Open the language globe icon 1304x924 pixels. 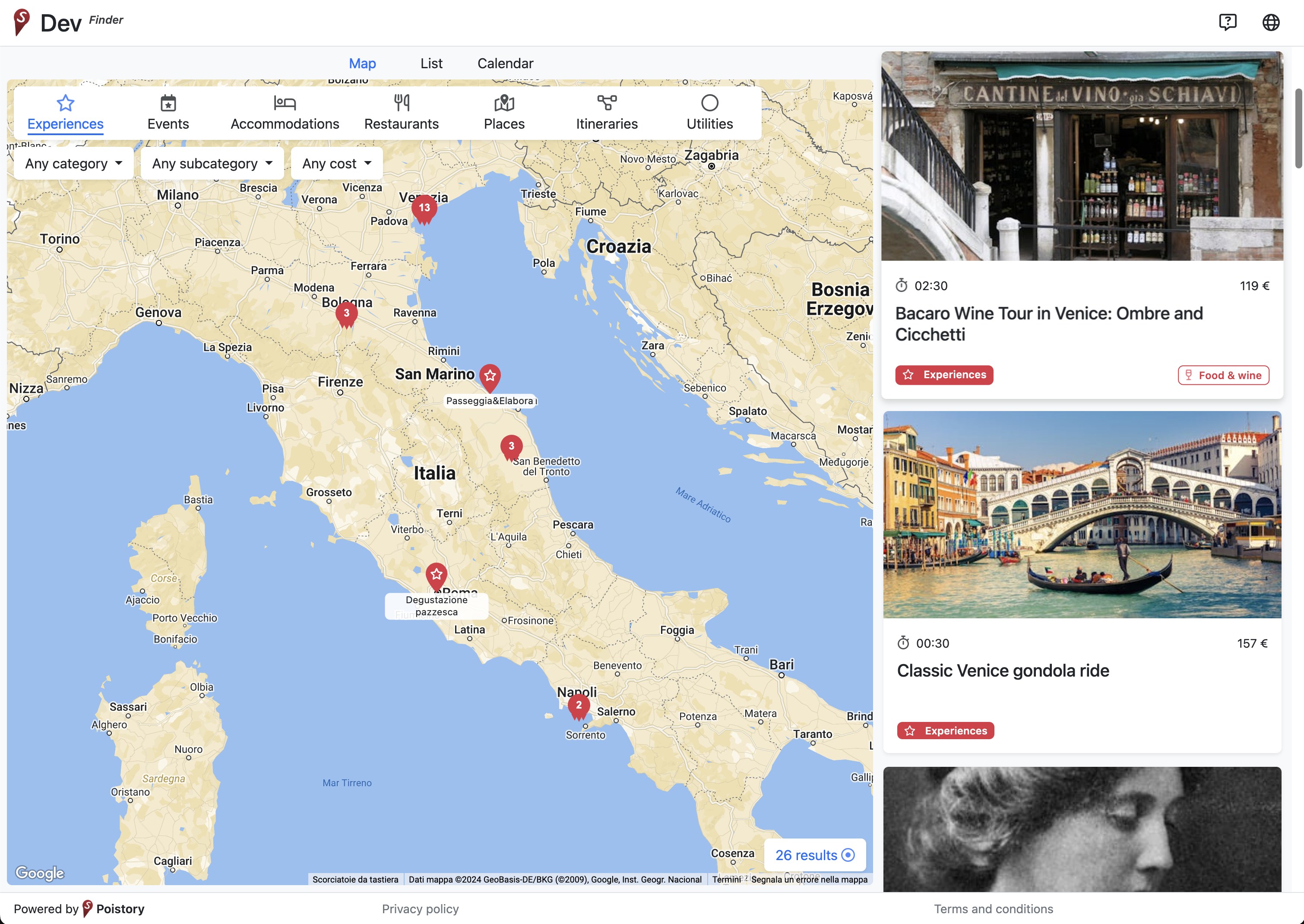1271,22
